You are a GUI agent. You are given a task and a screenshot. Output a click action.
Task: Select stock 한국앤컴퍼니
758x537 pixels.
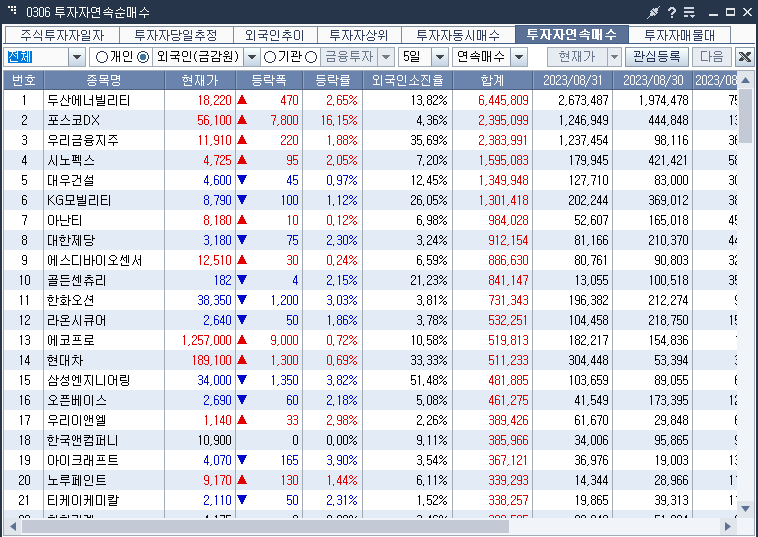coord(83,441)
